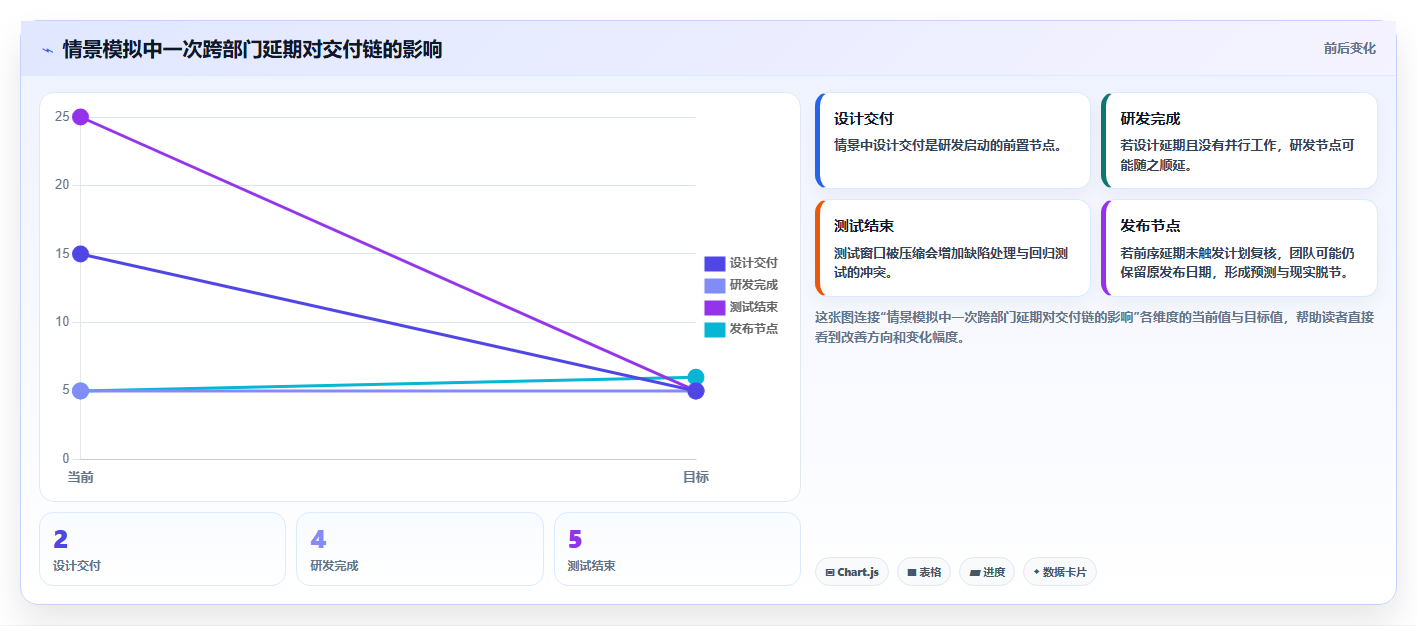Click the chart summary paragraph text

pos(1095,327)
